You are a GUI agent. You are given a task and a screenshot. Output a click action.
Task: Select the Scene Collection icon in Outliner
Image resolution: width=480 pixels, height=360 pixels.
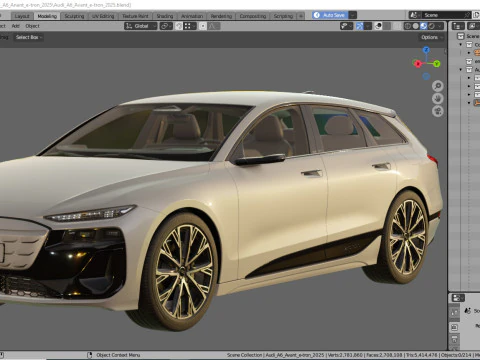coord(461,36)
